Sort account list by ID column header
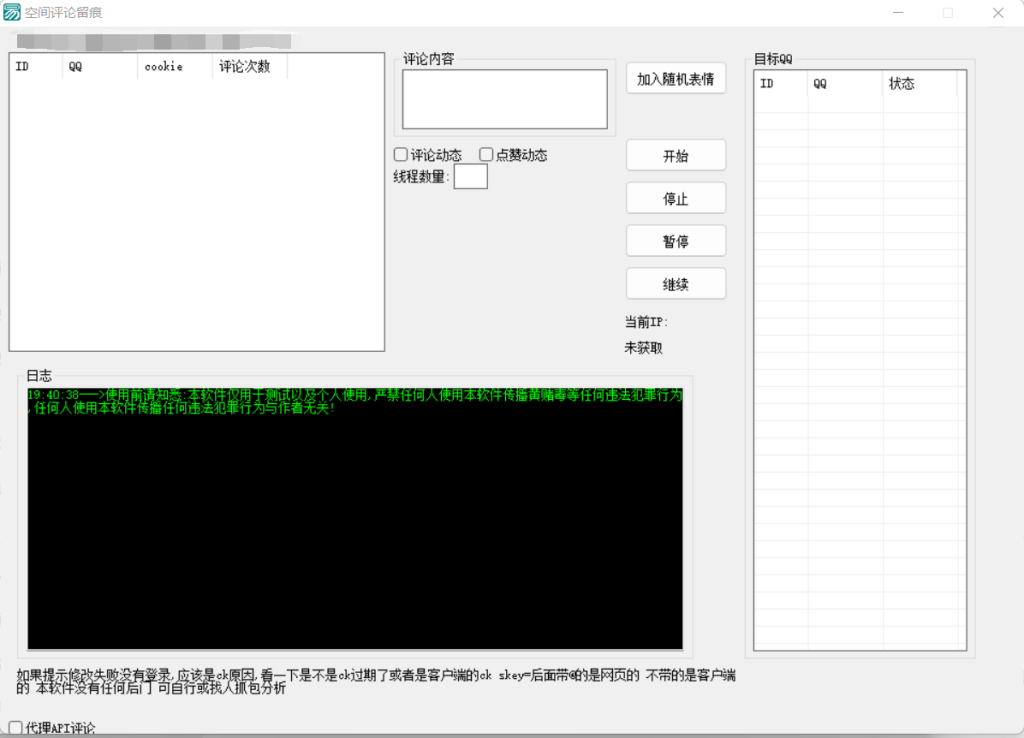The image size is (1024, 738). (x=35, y=67)
